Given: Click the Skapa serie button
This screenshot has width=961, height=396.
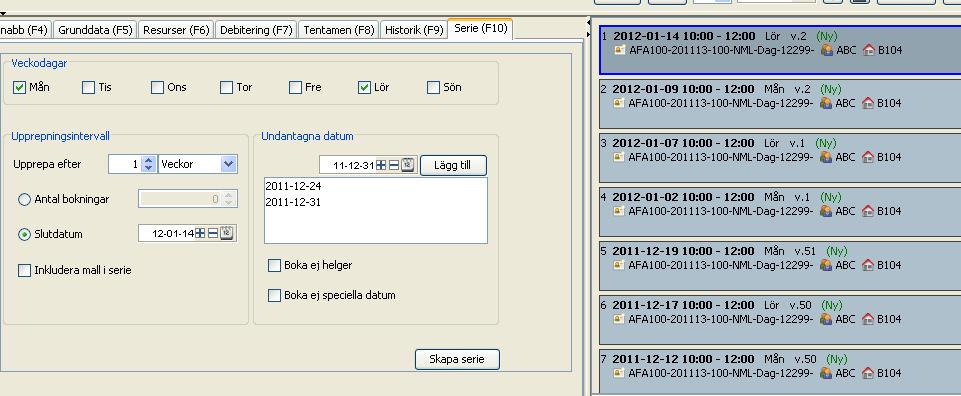Looking at the screenshot, I should (x=457, y=359).
